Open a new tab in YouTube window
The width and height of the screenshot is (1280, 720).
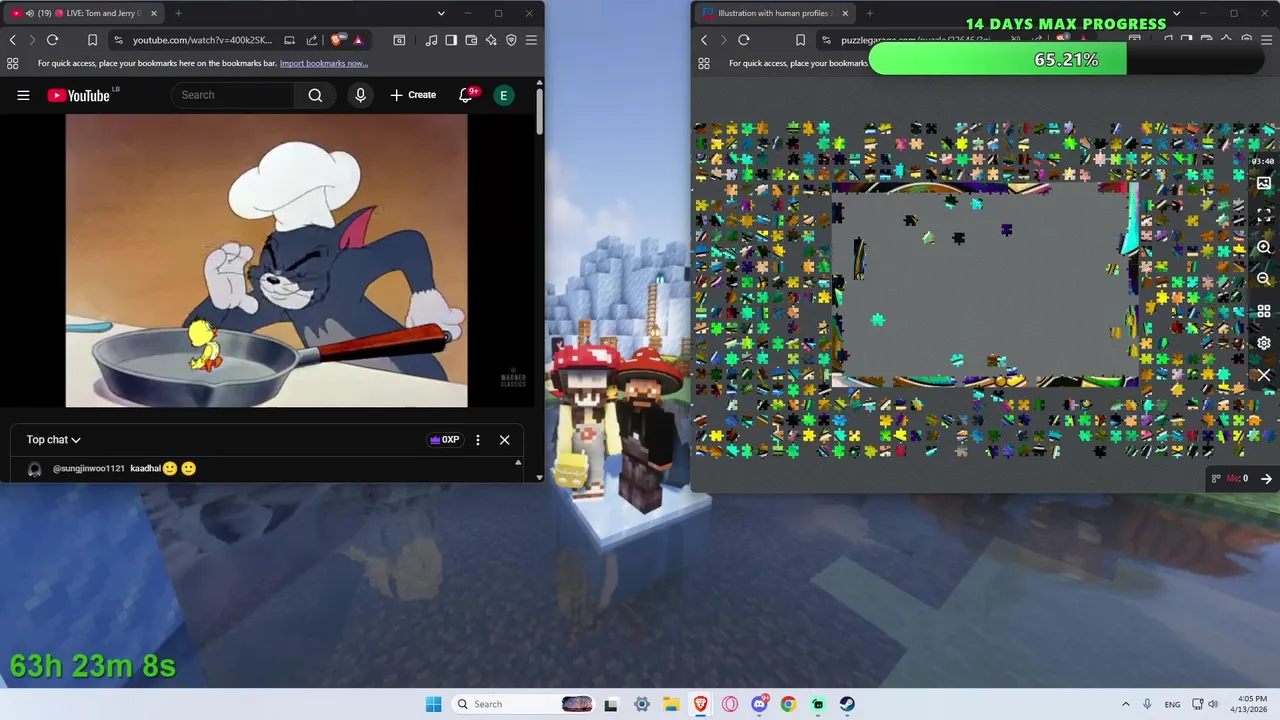click(x=178, y=13)
